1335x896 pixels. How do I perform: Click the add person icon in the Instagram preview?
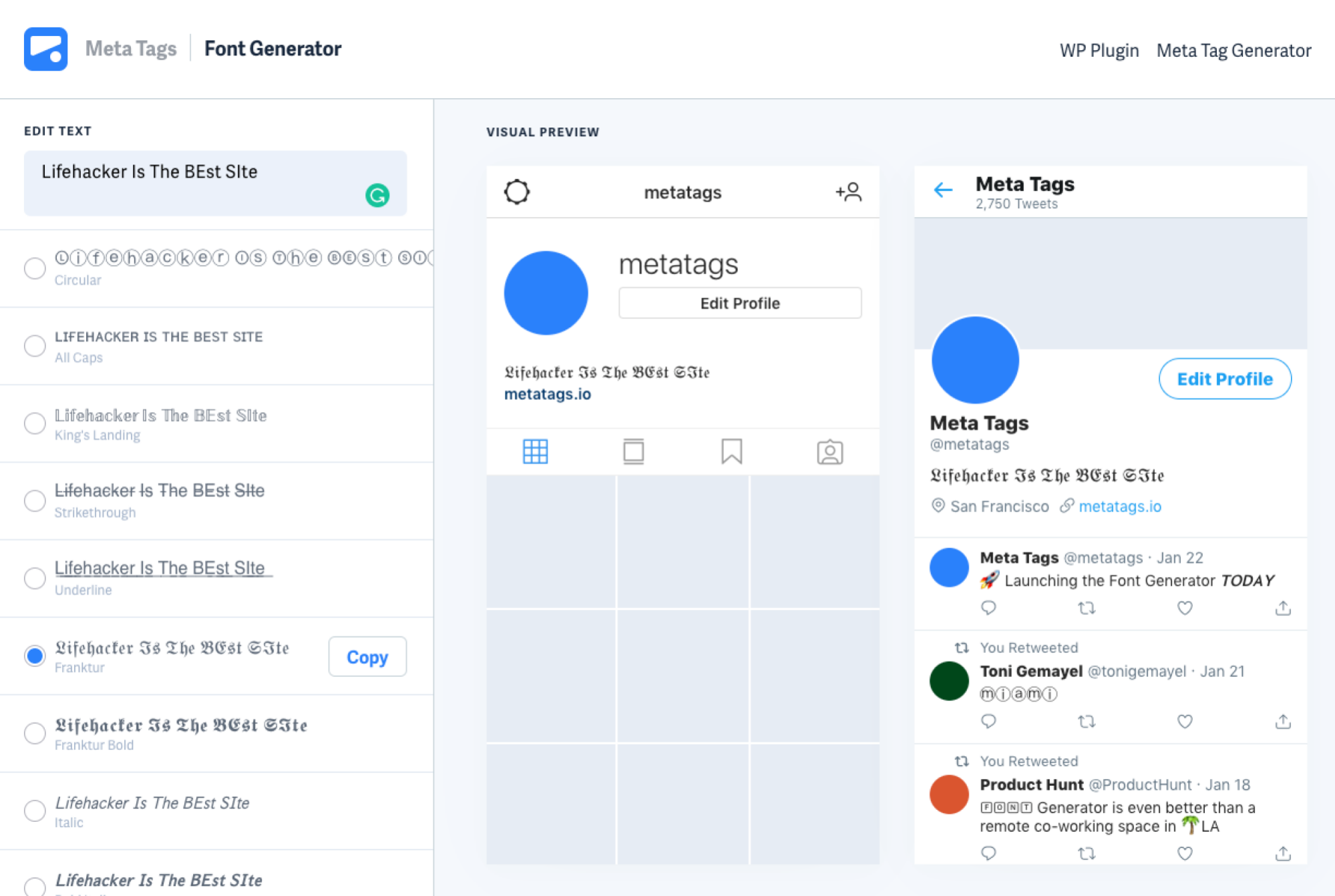click(848, 192)
